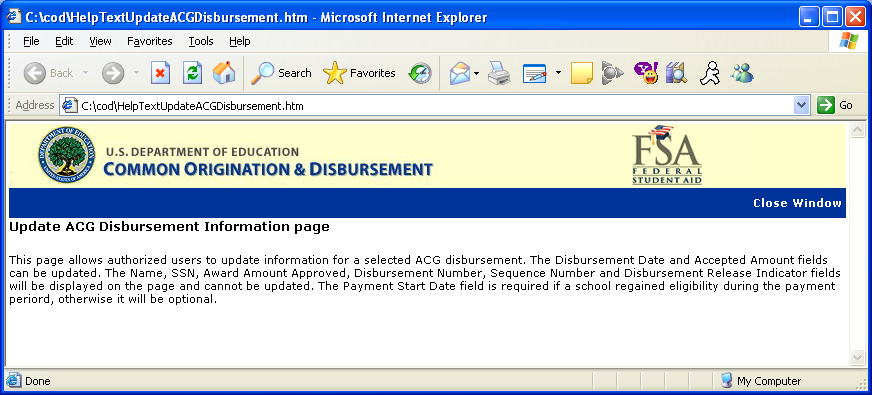Click the green Go button
The width and height of the screenshot is (872, 395).
tap(835, 105)
